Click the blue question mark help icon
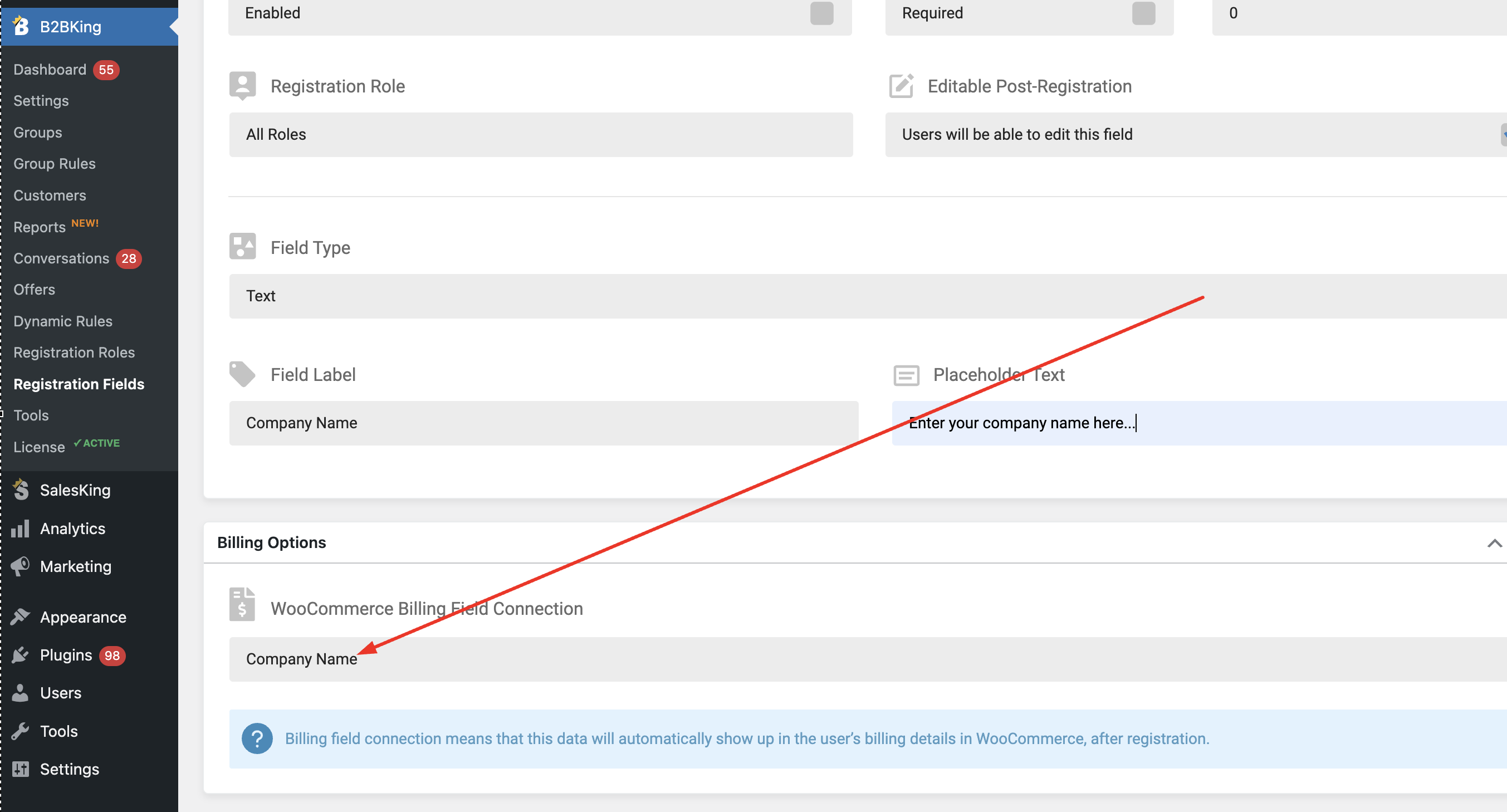This screenshot has height=812, width=1507. click(x=257, y=738)
